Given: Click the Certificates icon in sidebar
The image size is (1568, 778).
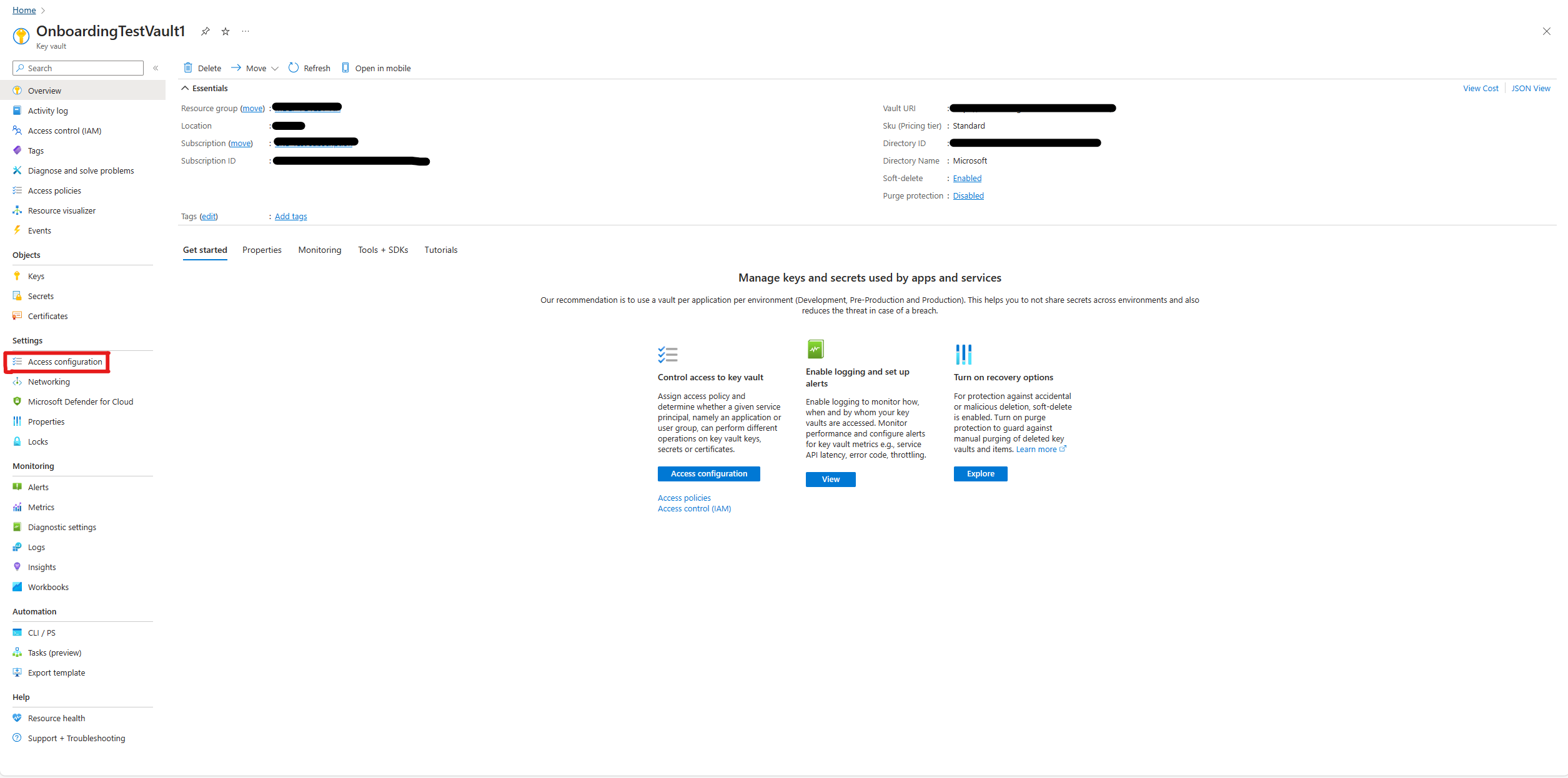Looking at the screenshot, I should coord(17,316).
